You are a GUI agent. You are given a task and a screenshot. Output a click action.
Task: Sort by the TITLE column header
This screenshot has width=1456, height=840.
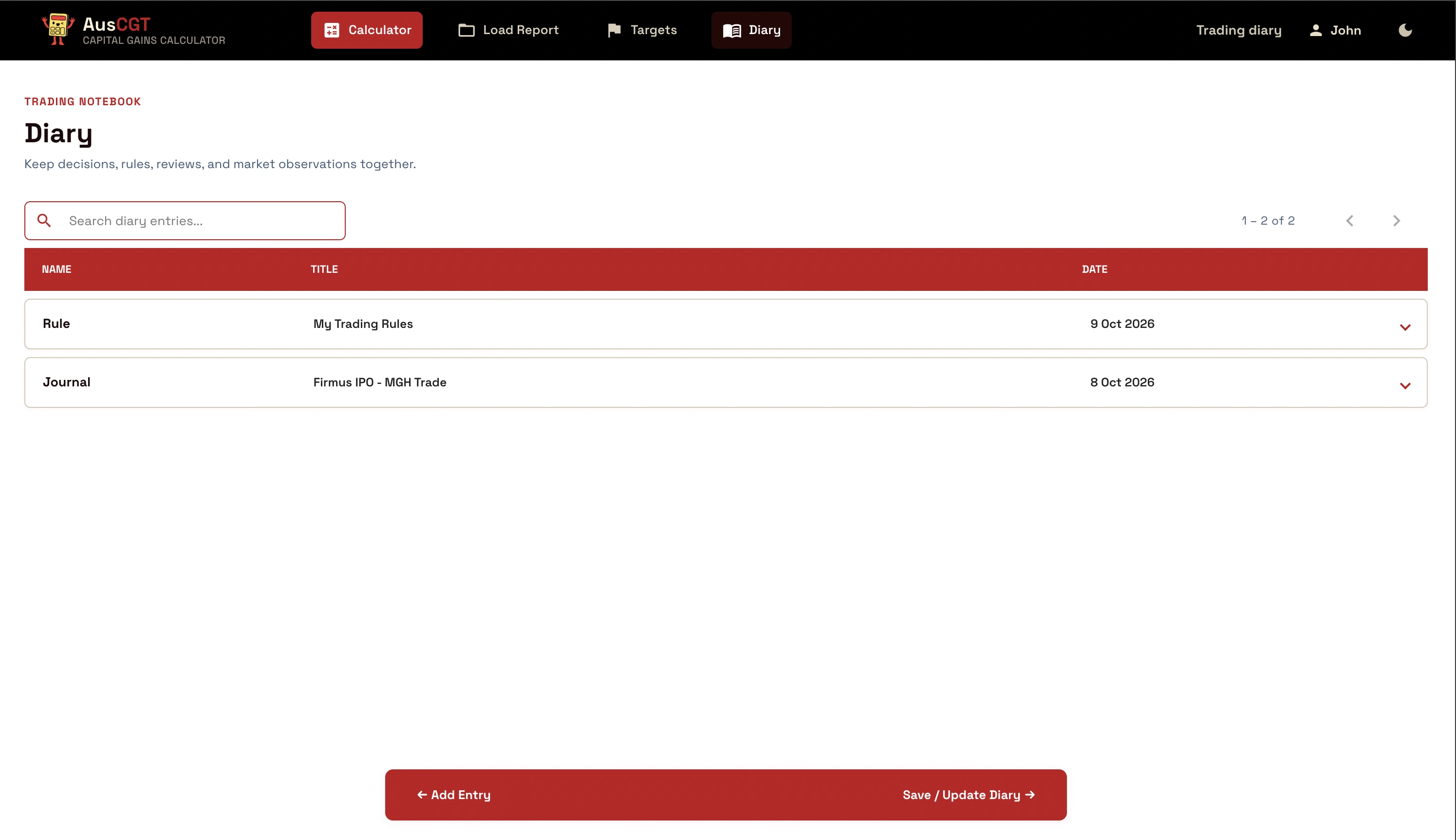point(324,269)
